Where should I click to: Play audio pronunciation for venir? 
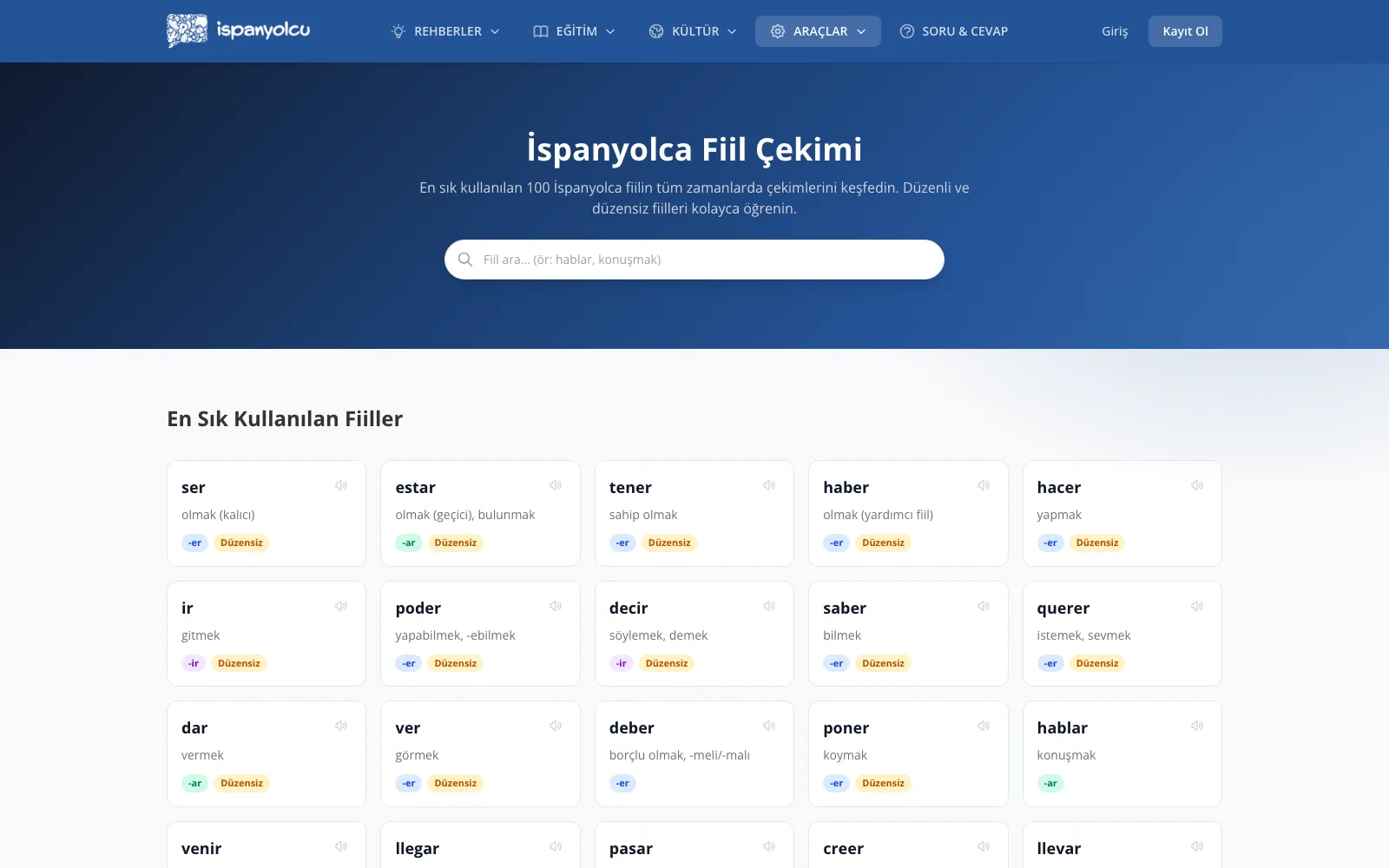341,846
